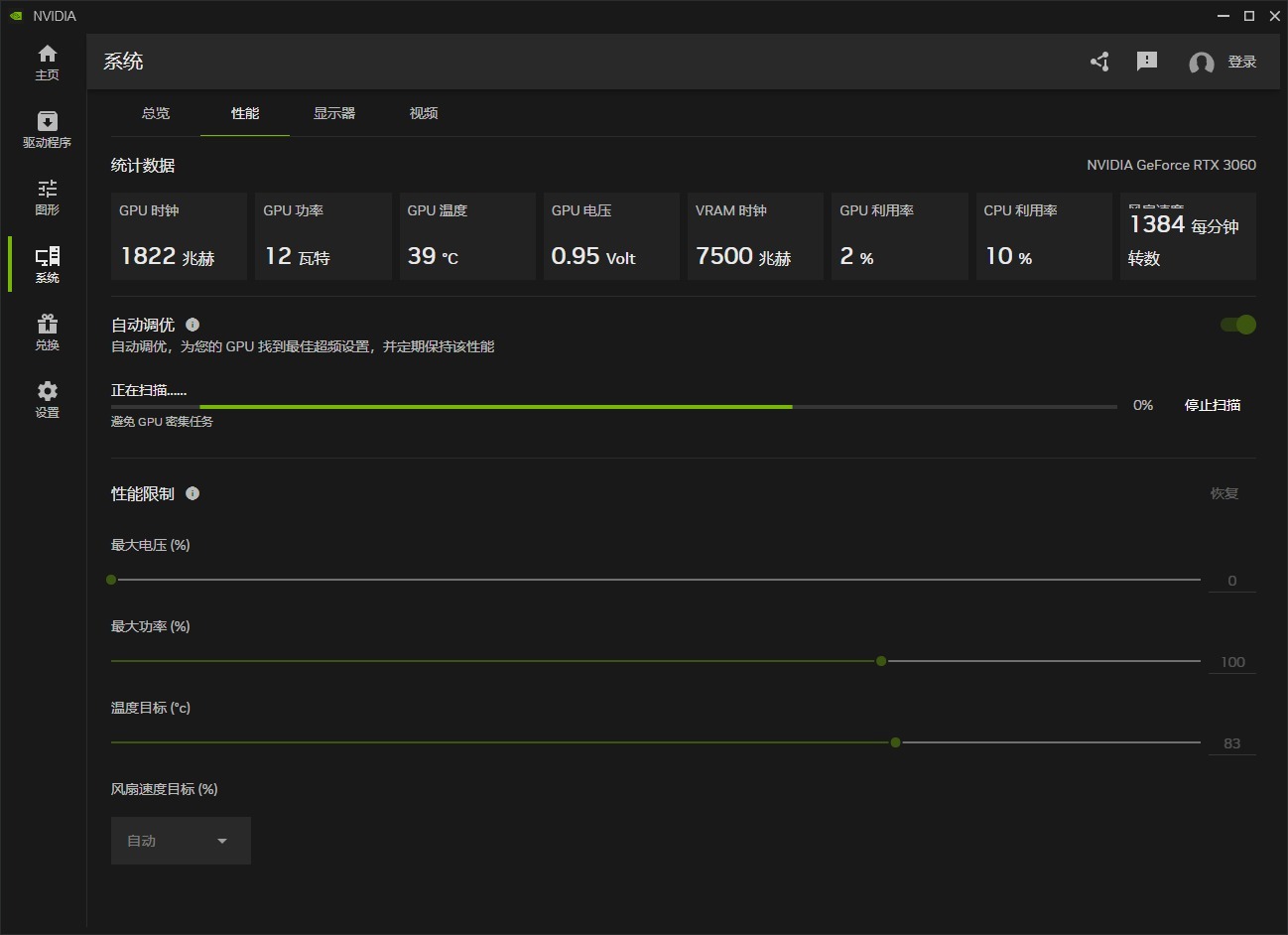Click the user avatar icon
The image size is (1288, 935).
click(x=1201, y=63)
